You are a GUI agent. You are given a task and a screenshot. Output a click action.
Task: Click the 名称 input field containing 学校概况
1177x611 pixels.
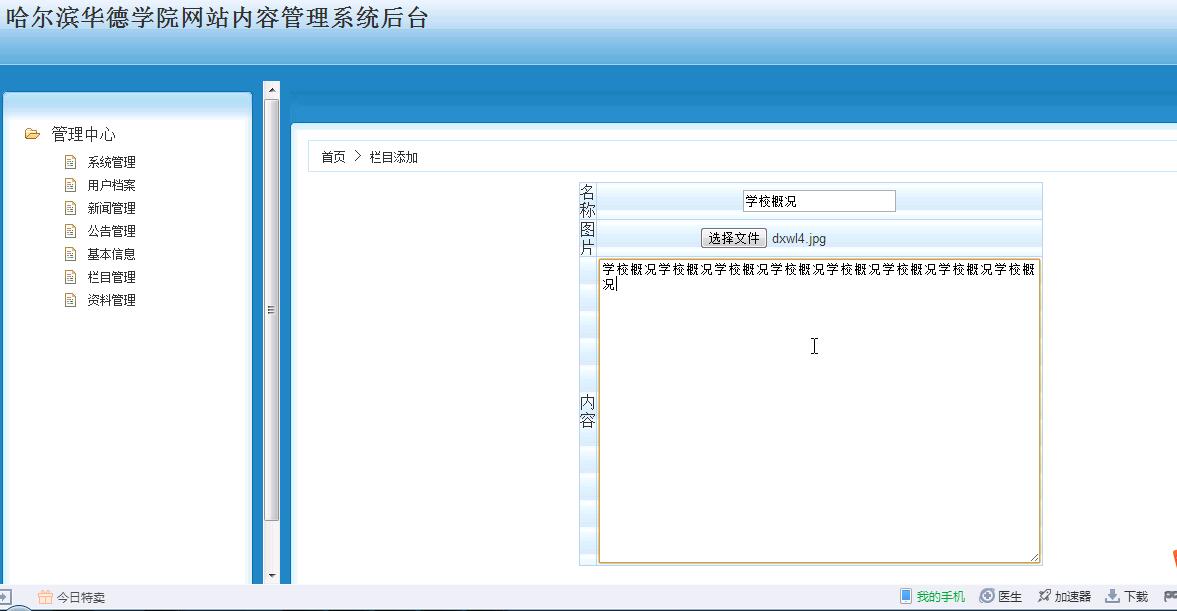coord(819,201)
